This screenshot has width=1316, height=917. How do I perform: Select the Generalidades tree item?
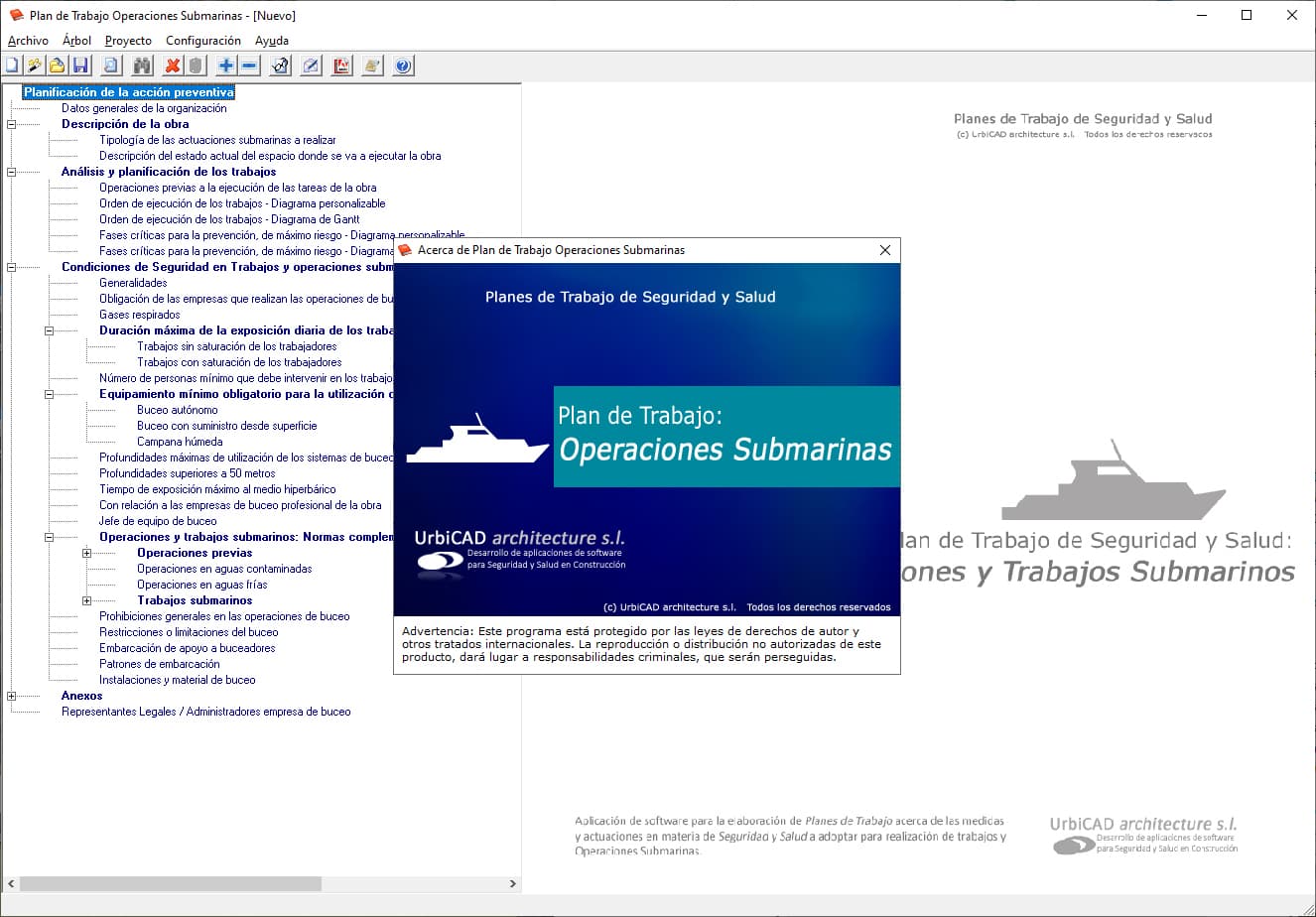click(x=133, y=283)
